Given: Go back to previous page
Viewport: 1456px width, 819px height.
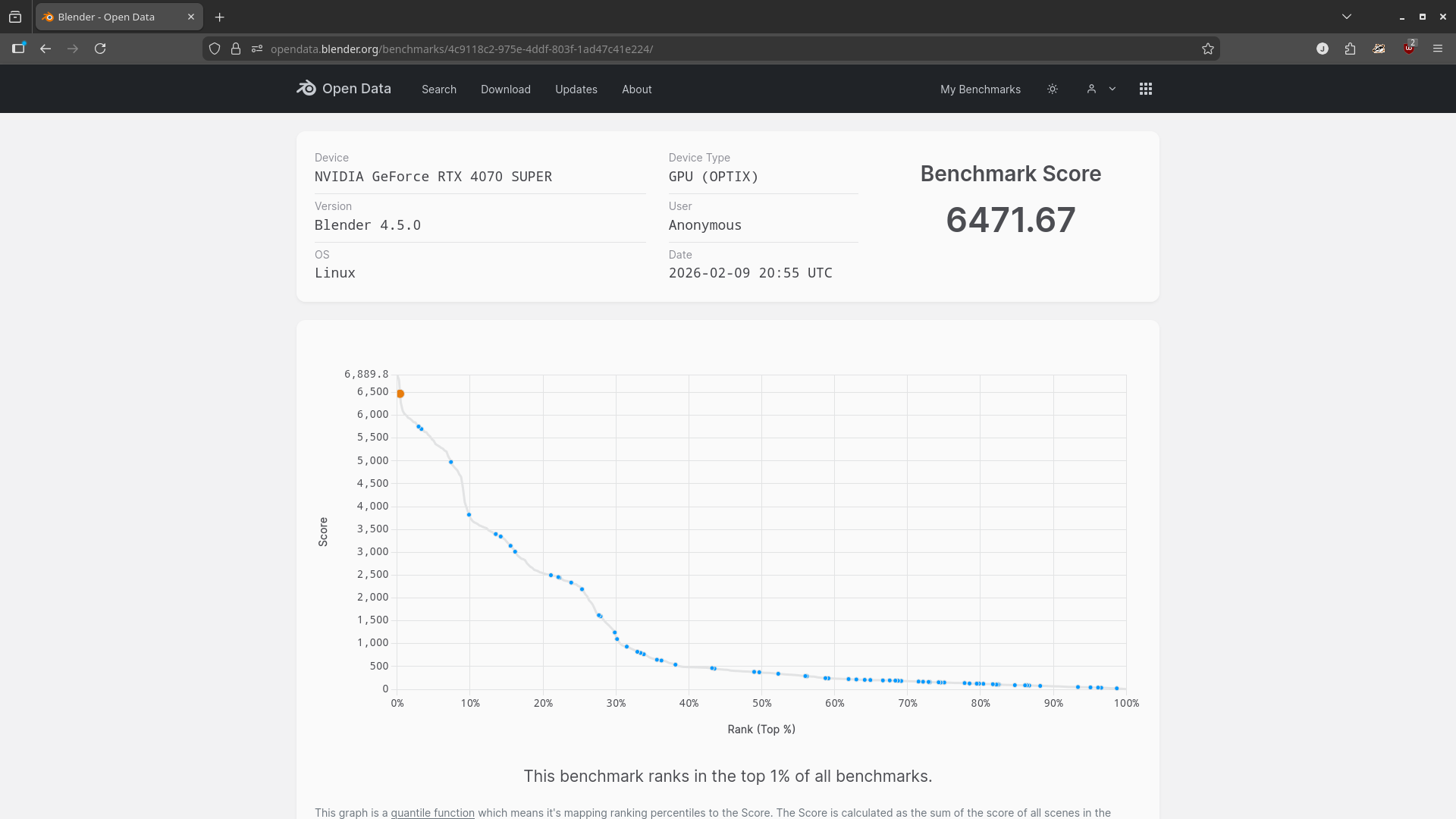Looking at the screenshot, I should pos(45,49).
